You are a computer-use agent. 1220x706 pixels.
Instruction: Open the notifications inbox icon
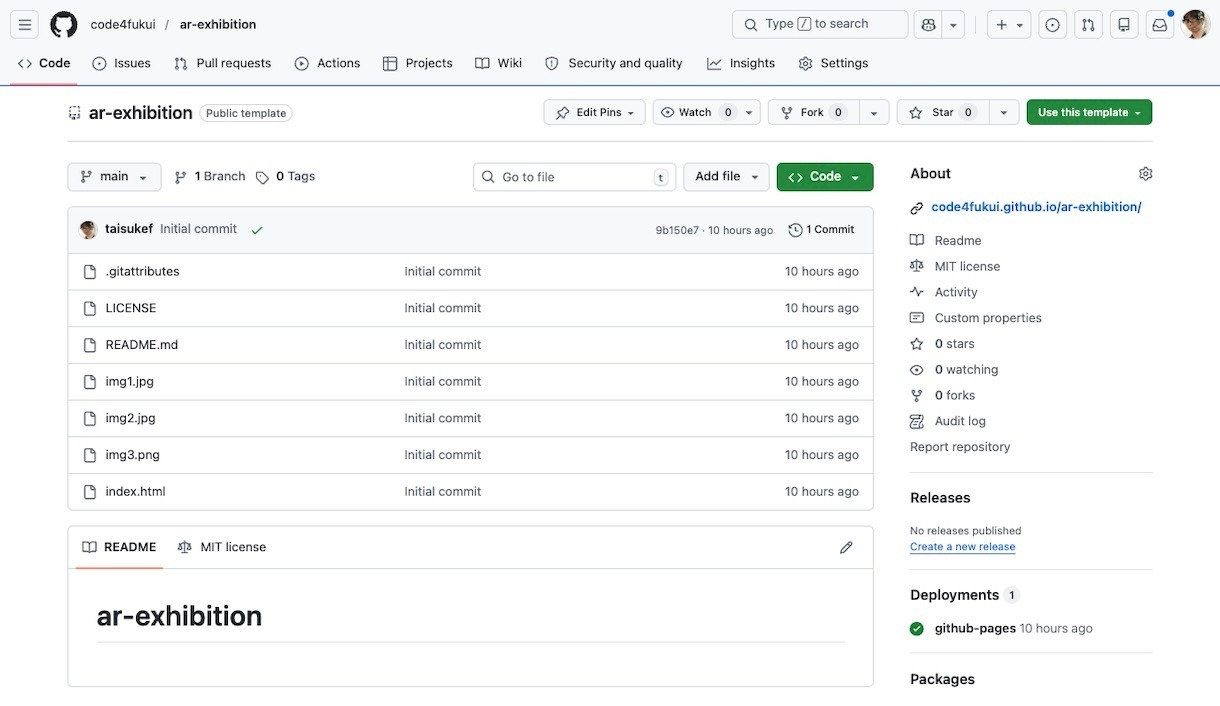point(1160,25)
